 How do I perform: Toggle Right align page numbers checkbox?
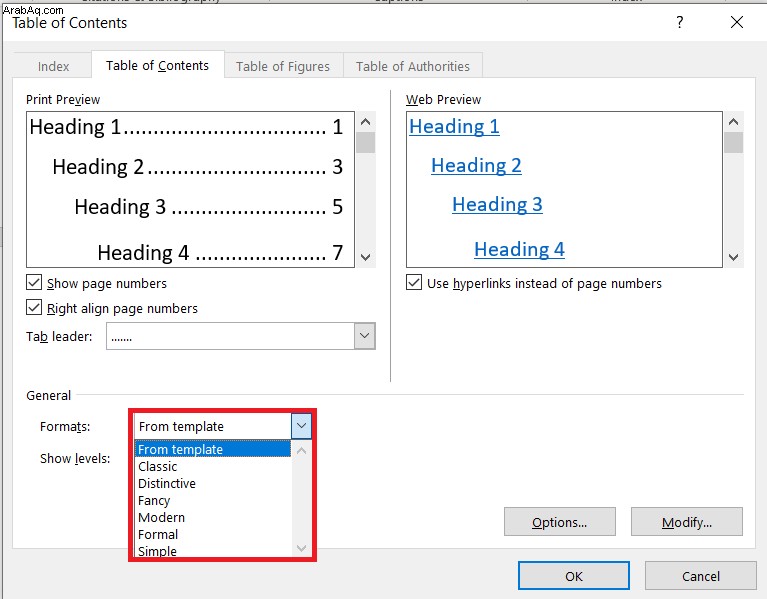pyautogui.click(x=34, y=308)
